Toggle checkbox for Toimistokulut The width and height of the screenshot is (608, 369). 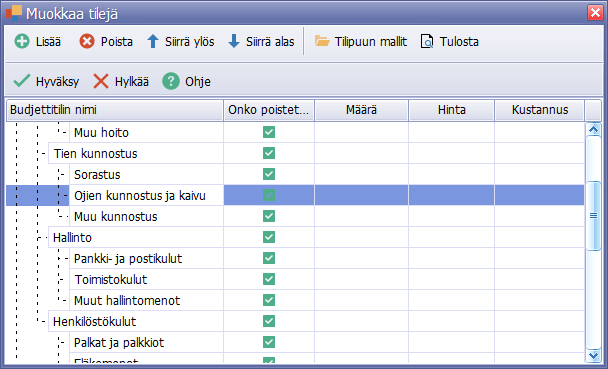tap(269, 279)
